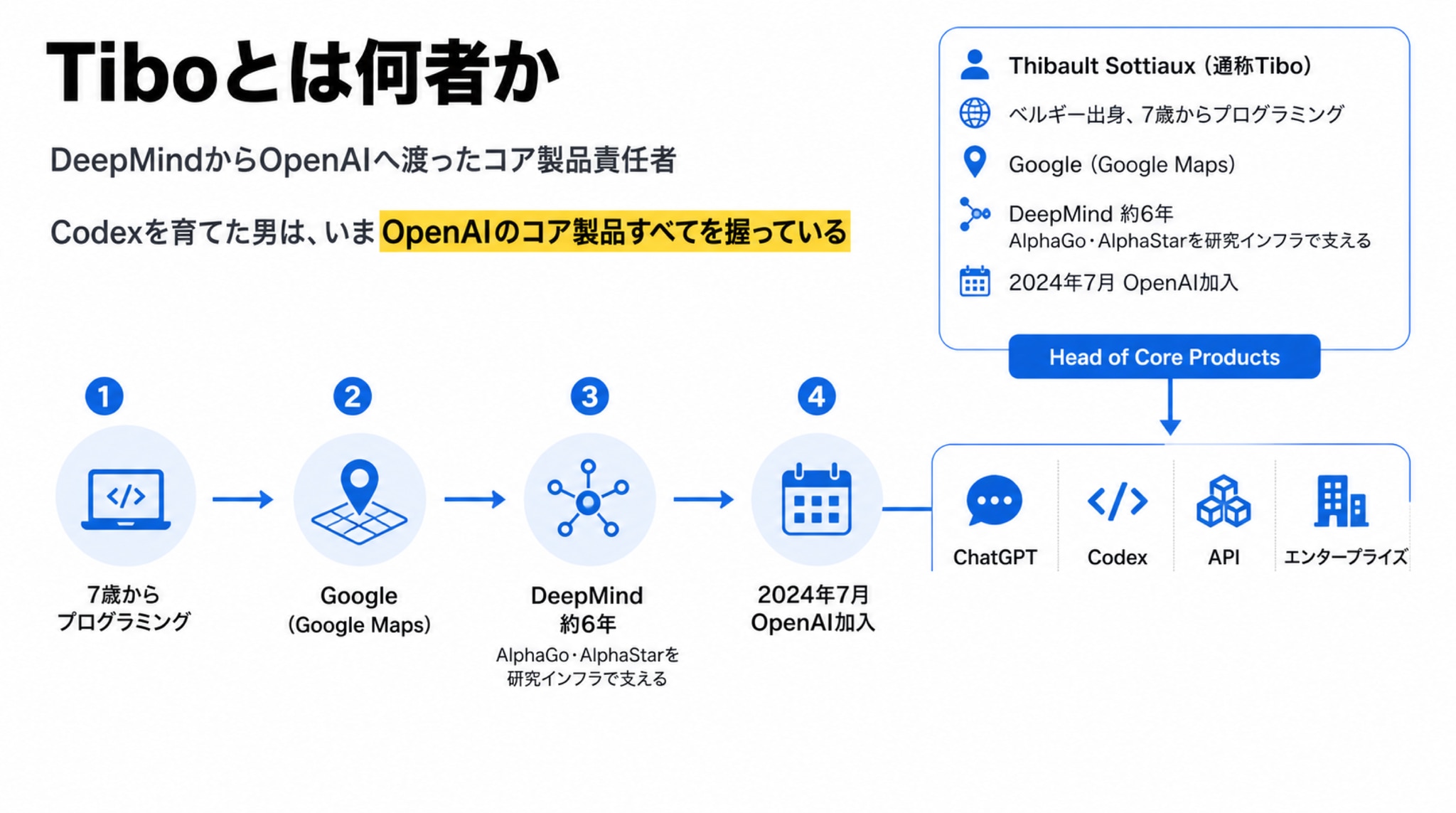The width and height of the screenshot is (1456, 813).
Task: Click the yellow highlighted text OpenAIのコア製品すべてを握っている
Action: click(615, 231)
